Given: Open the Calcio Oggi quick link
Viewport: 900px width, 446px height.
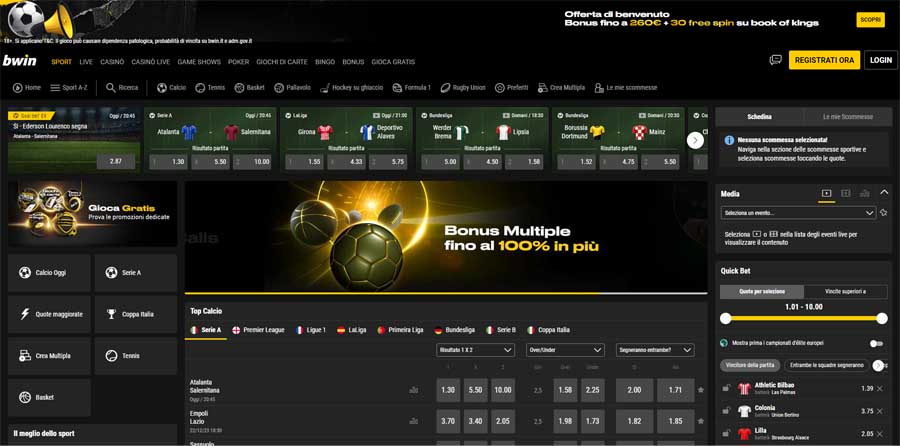Looking at the screenshot, I should (x=49, y=273).
